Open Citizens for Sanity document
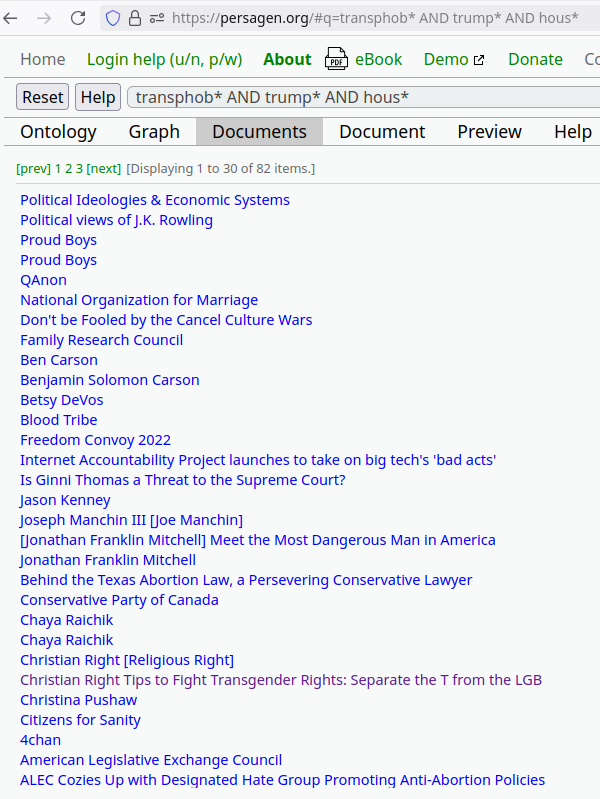Image resolution: width=600 pixels, height=799 pixels. click(81, 720)
